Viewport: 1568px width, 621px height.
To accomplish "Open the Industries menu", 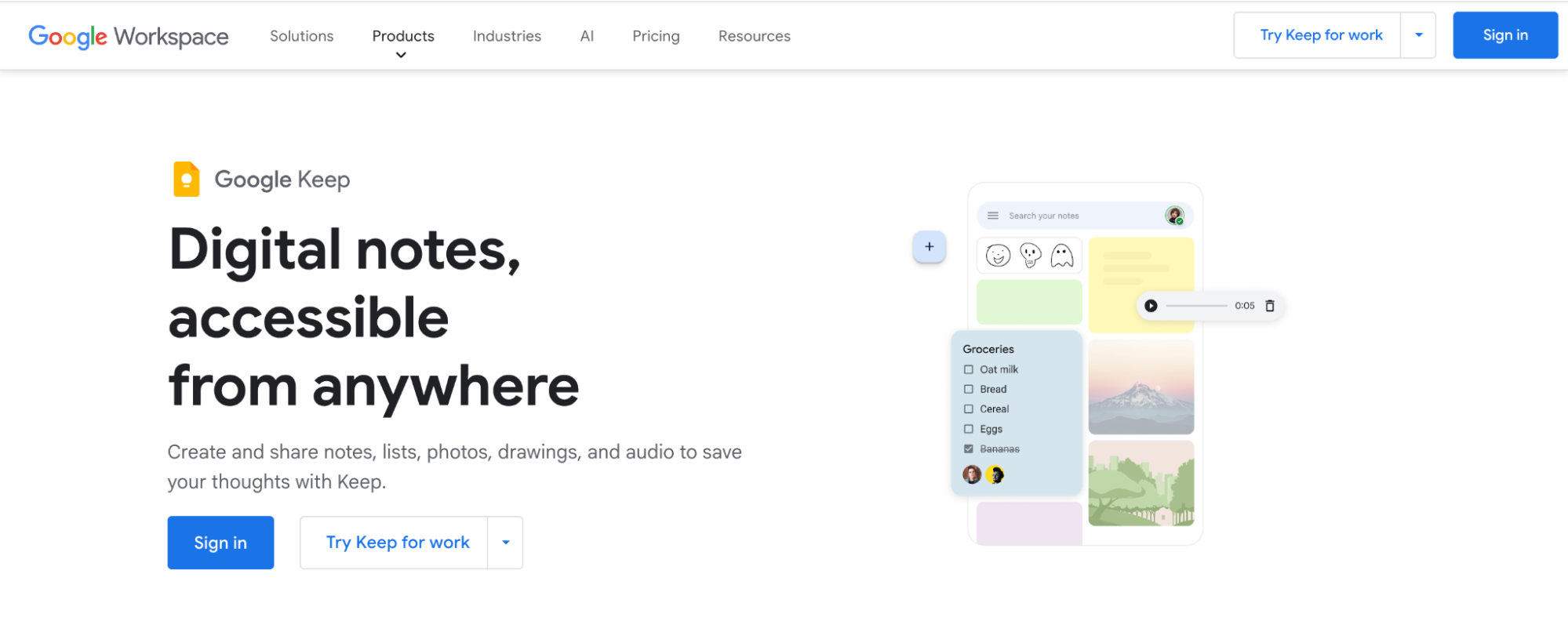I will coord(507,36).
